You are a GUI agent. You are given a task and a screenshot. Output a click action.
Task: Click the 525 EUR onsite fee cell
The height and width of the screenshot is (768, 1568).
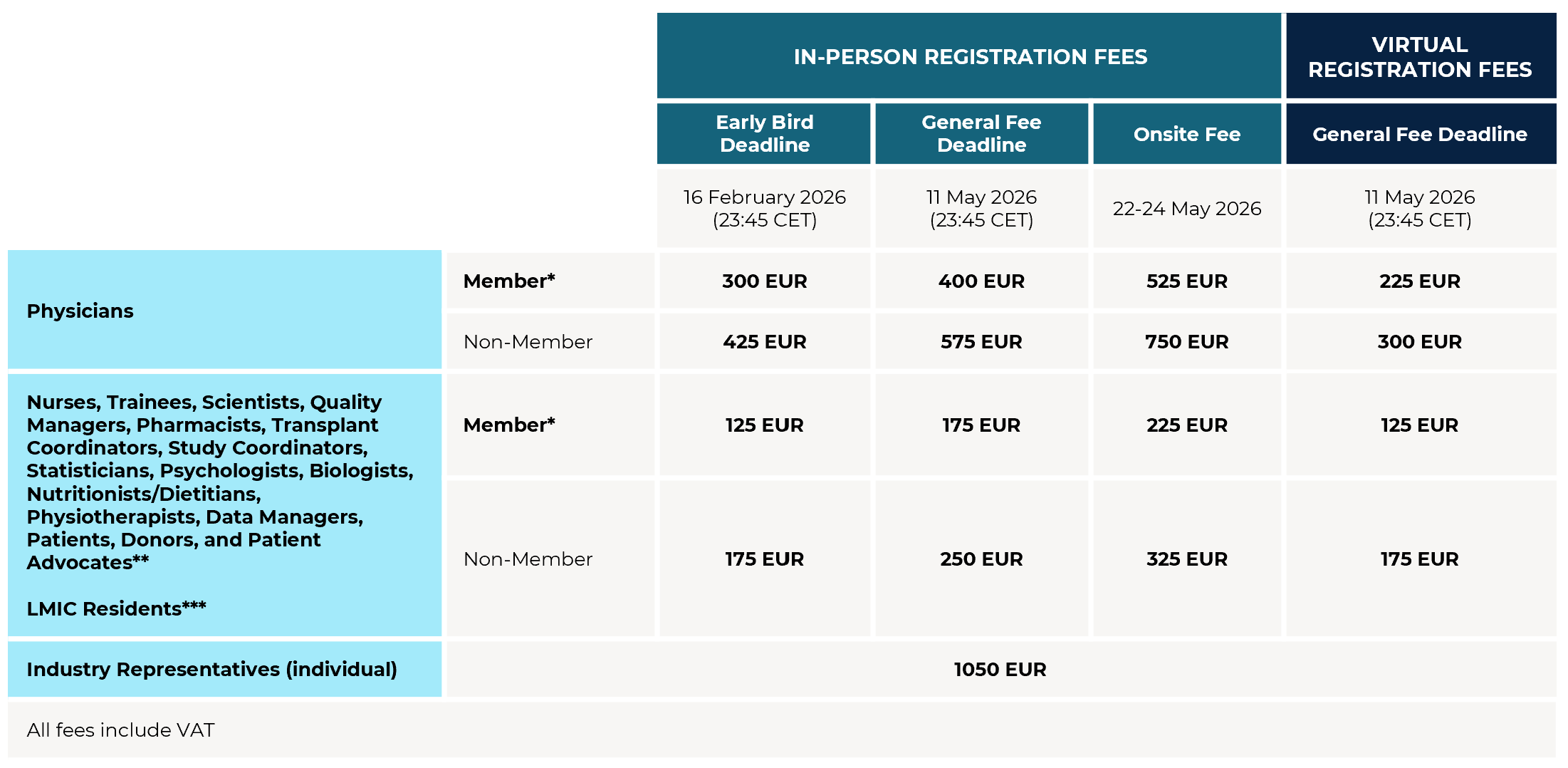1186,281
